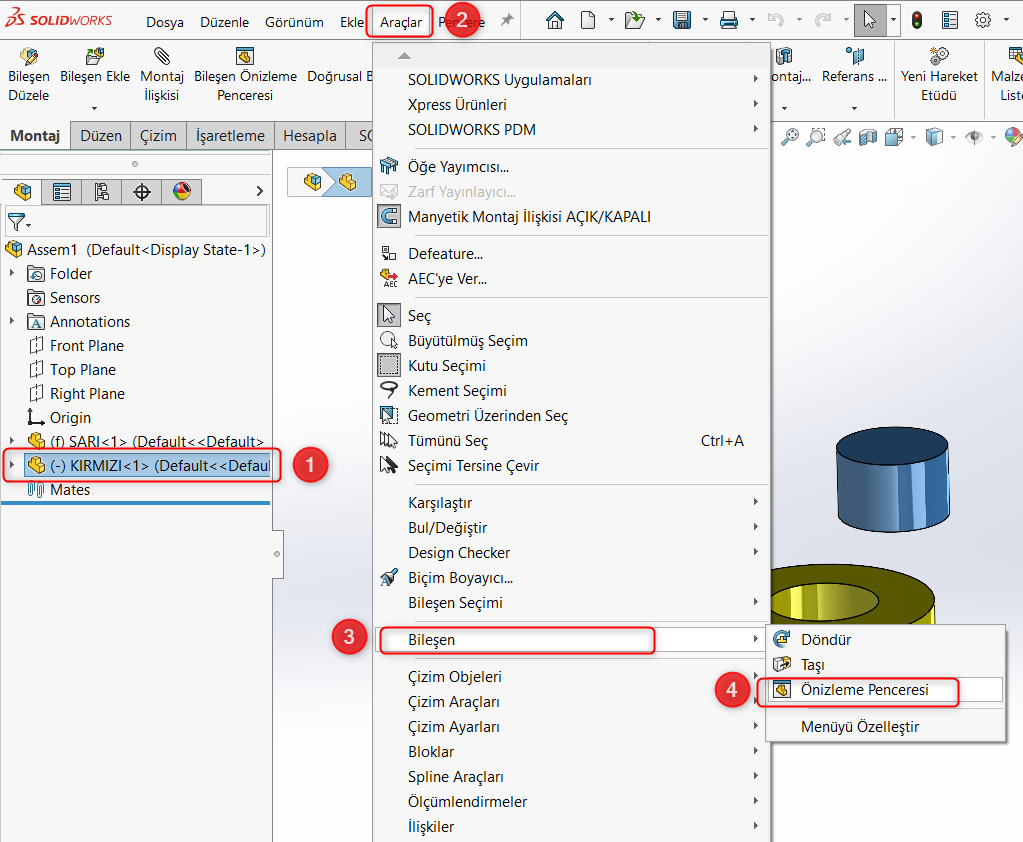Open a file using the Open folder icon

pos(634,21)
